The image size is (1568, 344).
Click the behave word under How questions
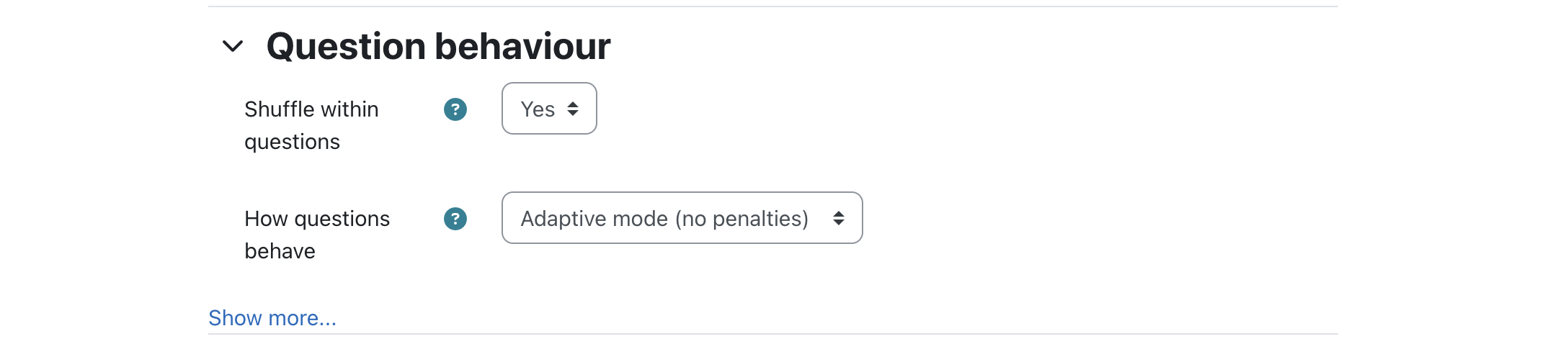click(280, 251)
